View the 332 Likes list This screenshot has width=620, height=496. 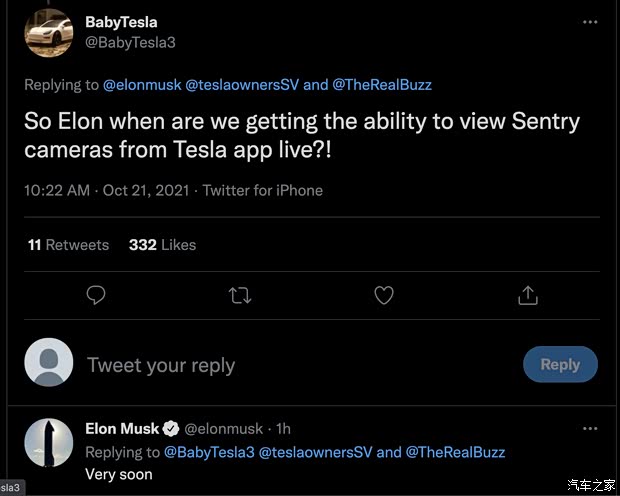(x=162, y=245)
